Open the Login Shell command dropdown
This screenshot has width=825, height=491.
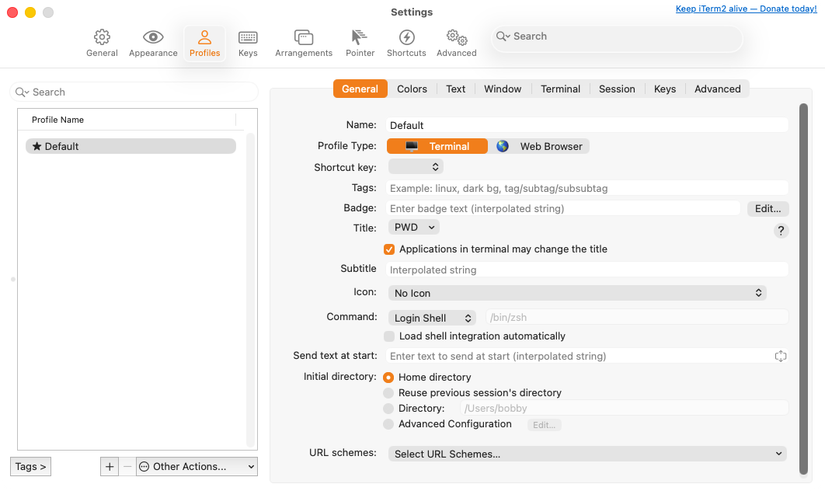point(431,318)
